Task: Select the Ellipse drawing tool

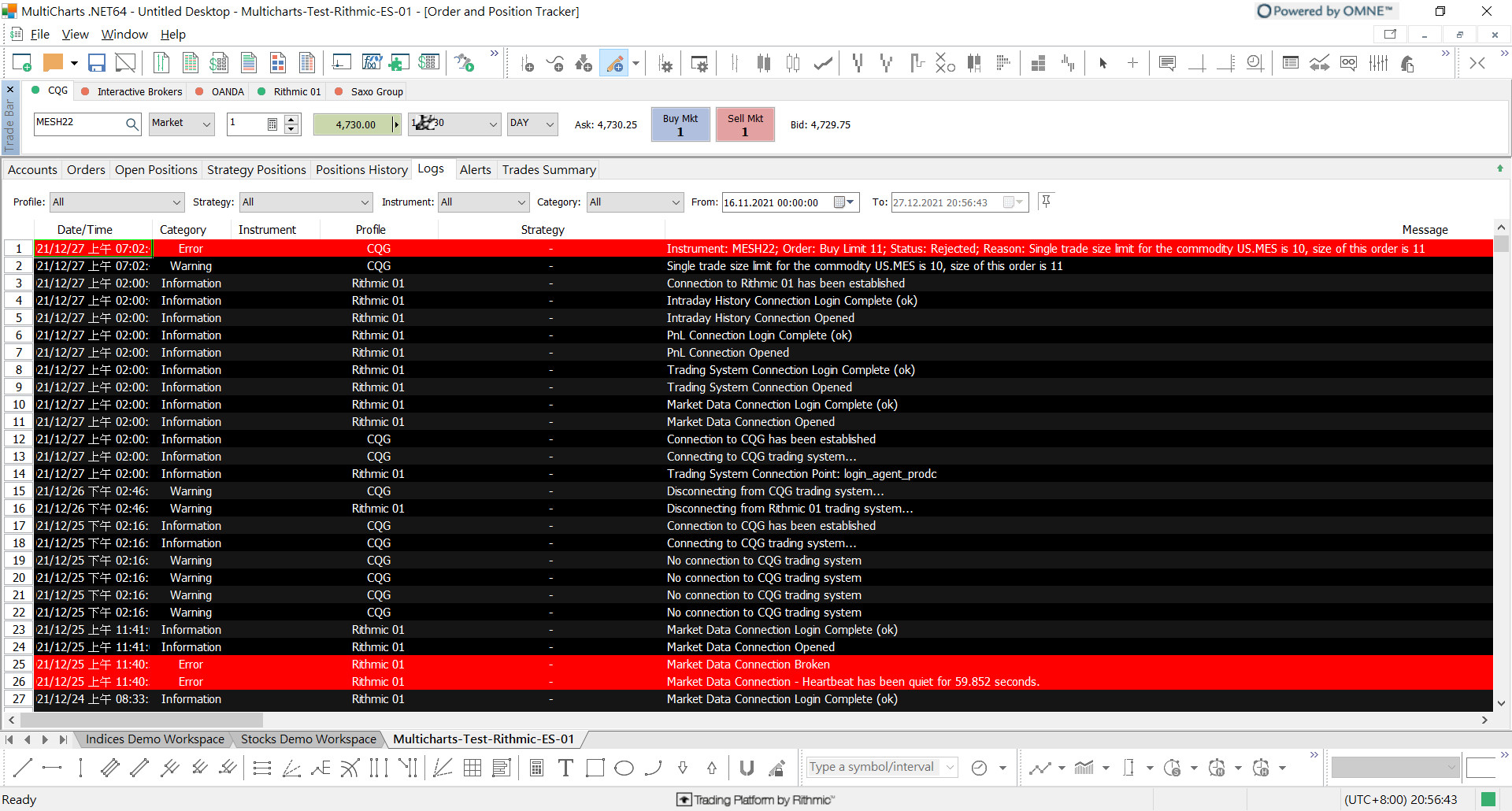Action: click(x=624, y=768)
